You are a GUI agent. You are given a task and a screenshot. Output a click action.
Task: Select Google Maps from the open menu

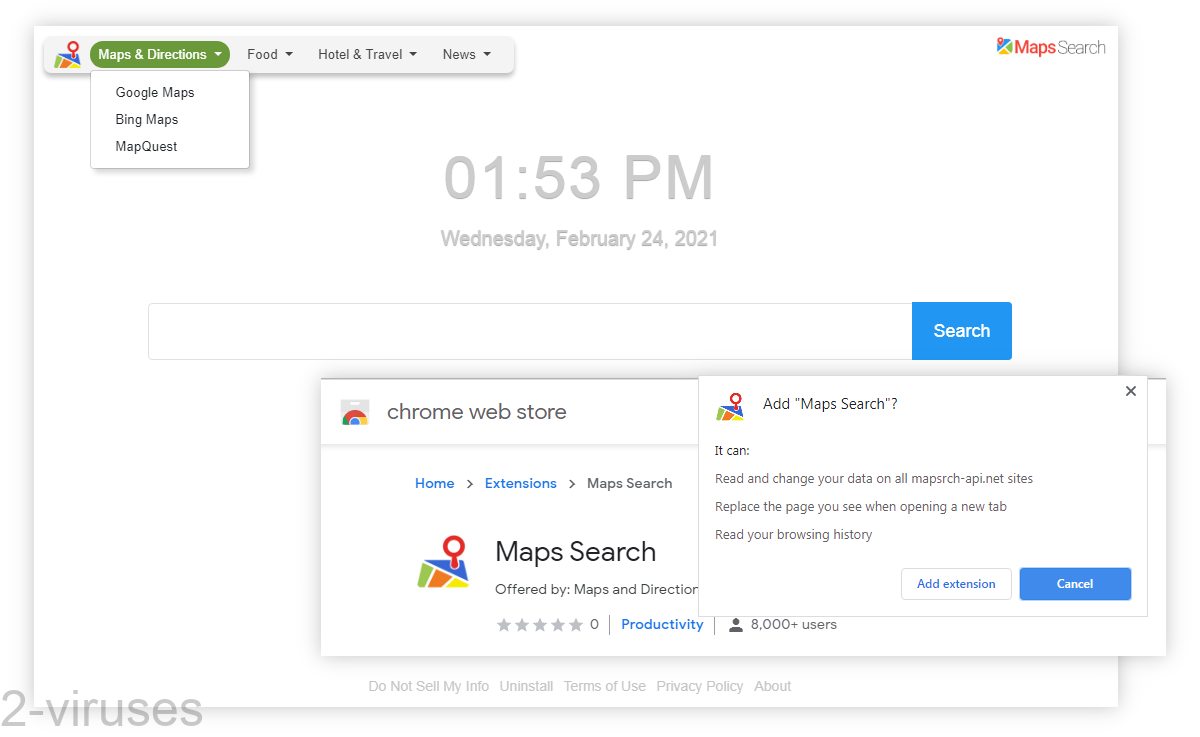coord(154,92)
